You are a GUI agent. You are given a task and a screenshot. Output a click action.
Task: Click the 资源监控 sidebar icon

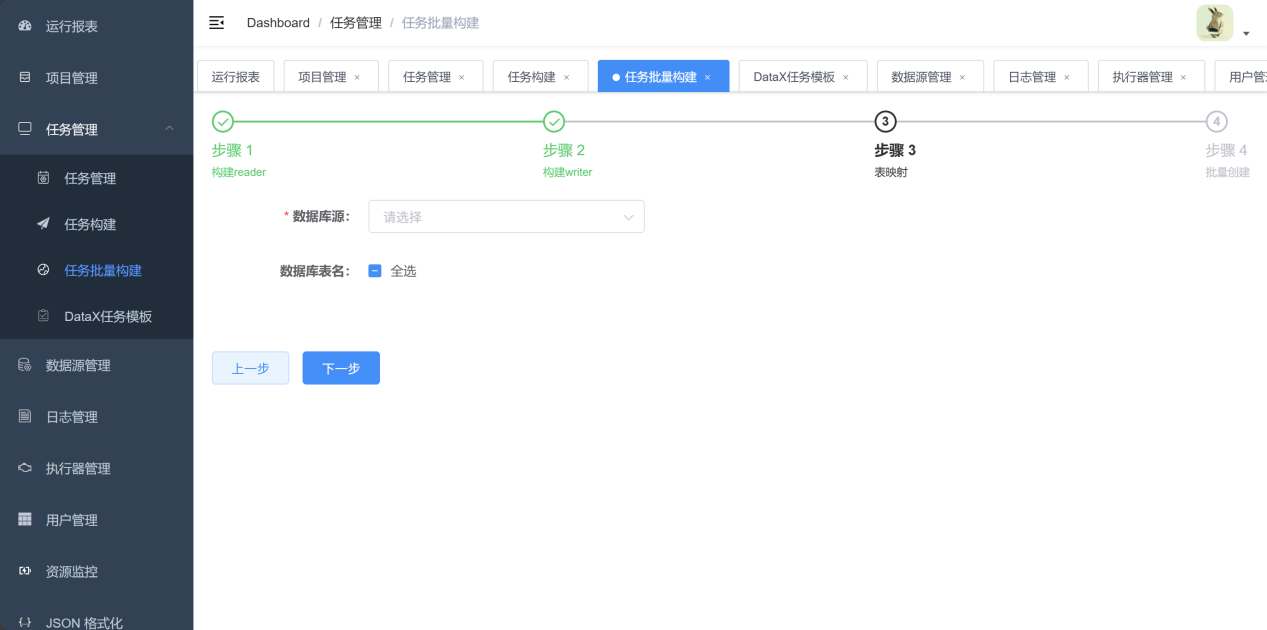pos(25,572)
